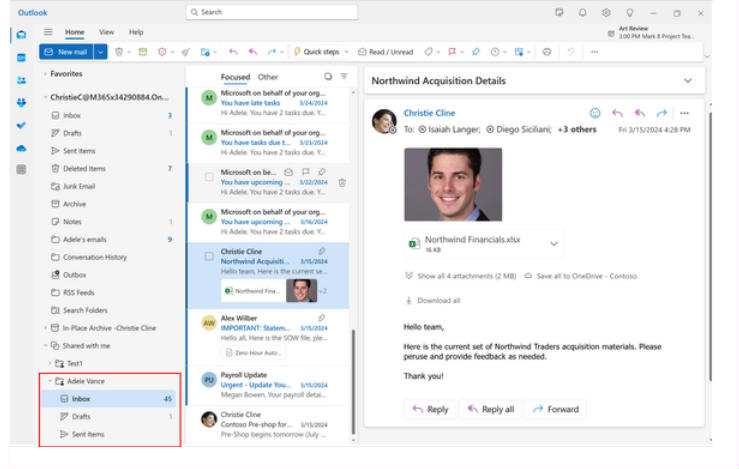Open the New mail dropdown arrow
The width and height of the screenshot is (739, 469).
pyautogui.click(x=100, y=52)
